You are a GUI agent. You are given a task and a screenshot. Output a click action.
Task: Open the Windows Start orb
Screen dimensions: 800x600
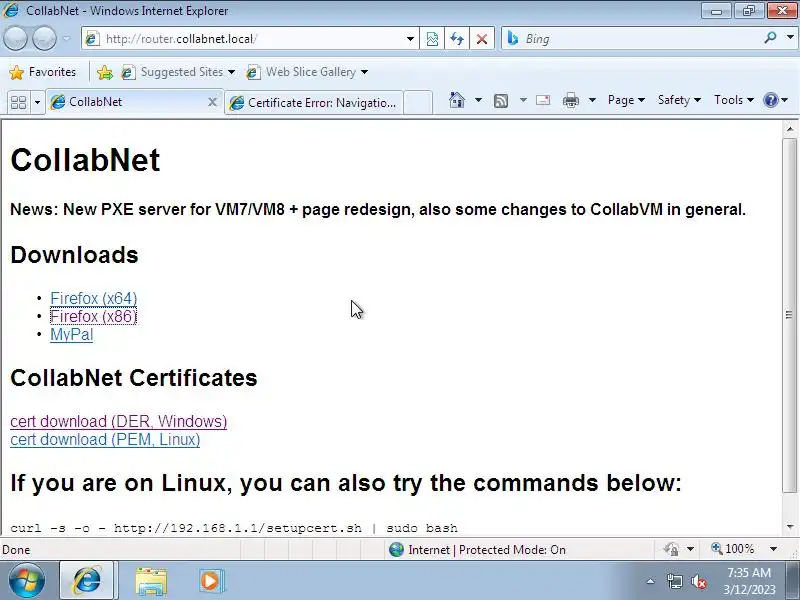click(x=26, y=580)
